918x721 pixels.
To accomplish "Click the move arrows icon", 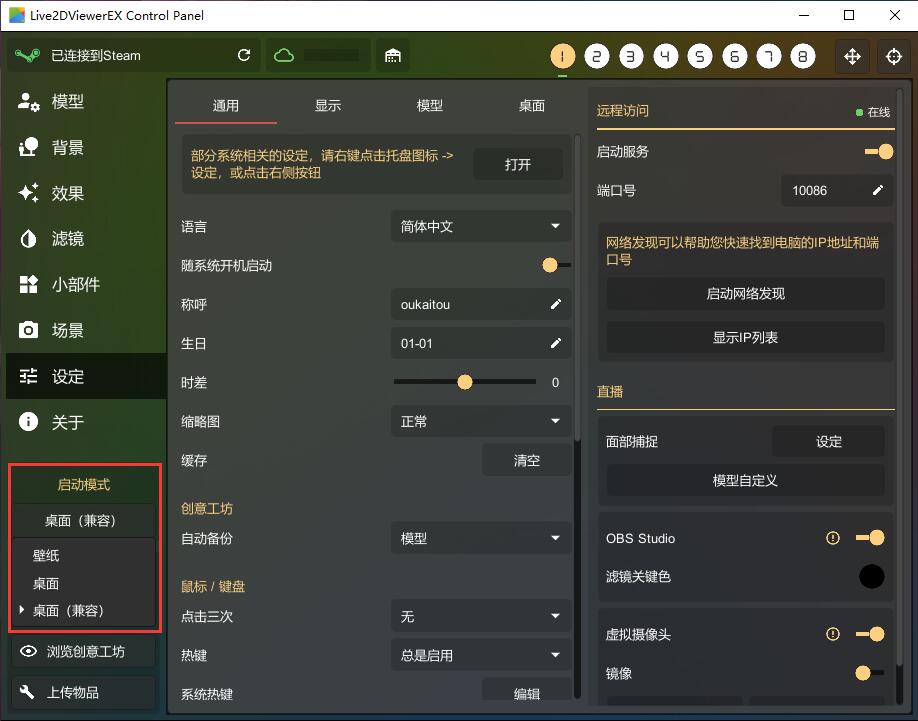I will (x=852, y=56).
